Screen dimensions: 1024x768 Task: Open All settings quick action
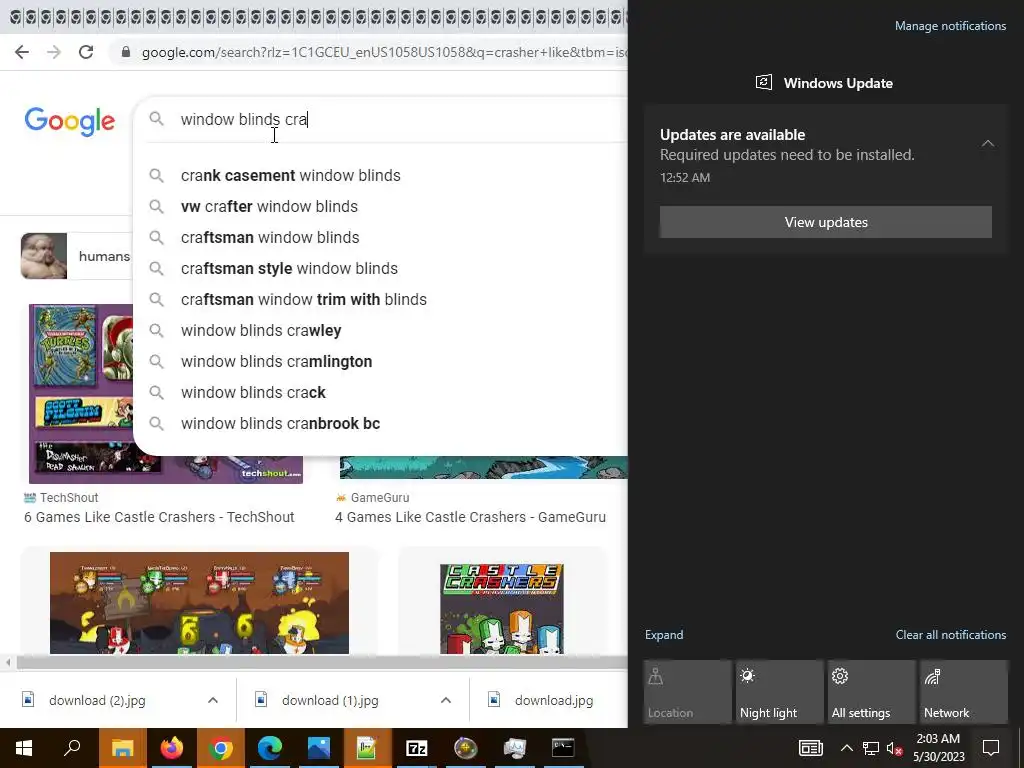point(872,692)
